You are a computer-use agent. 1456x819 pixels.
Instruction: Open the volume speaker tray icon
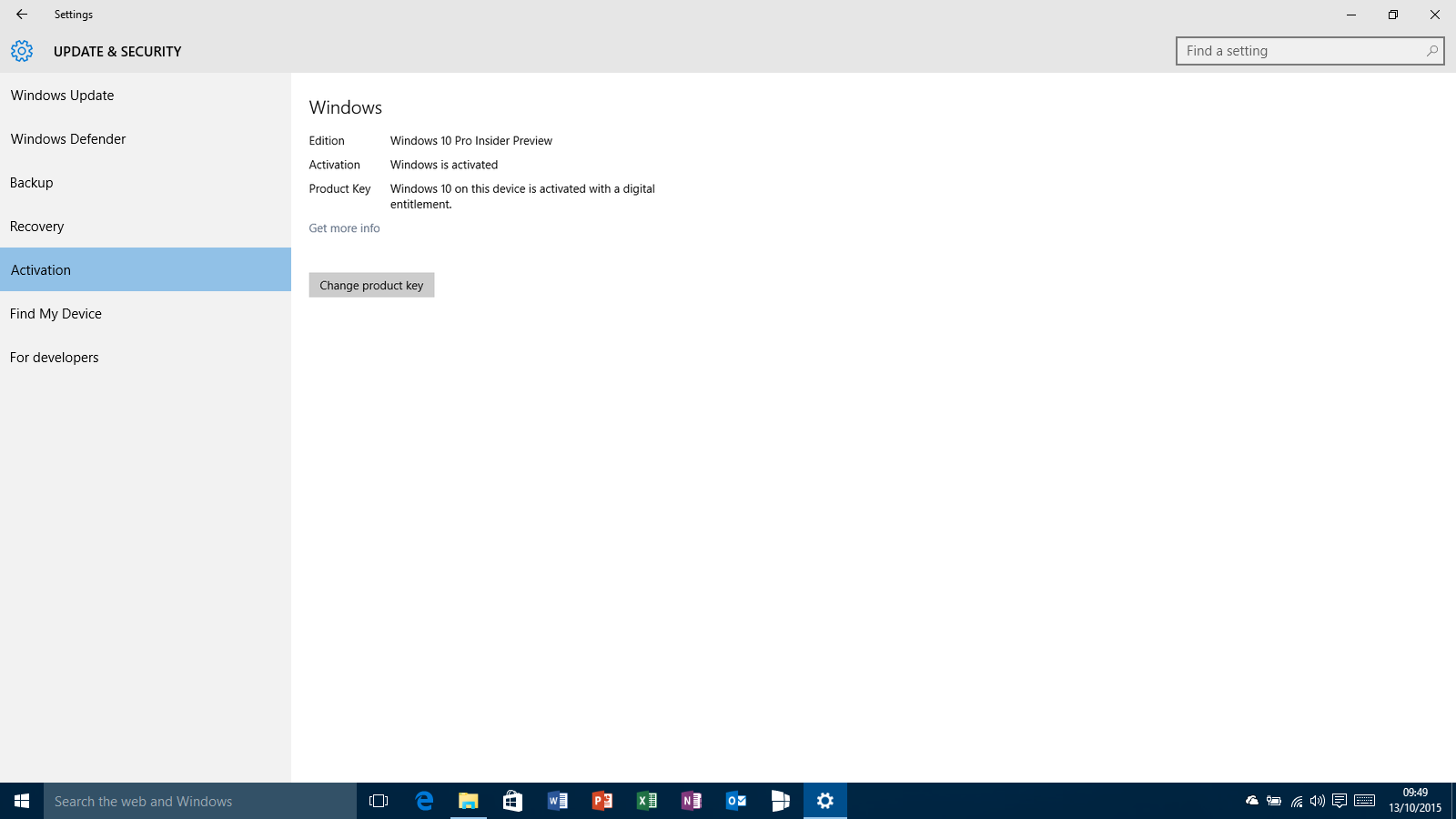(1317, 801)
